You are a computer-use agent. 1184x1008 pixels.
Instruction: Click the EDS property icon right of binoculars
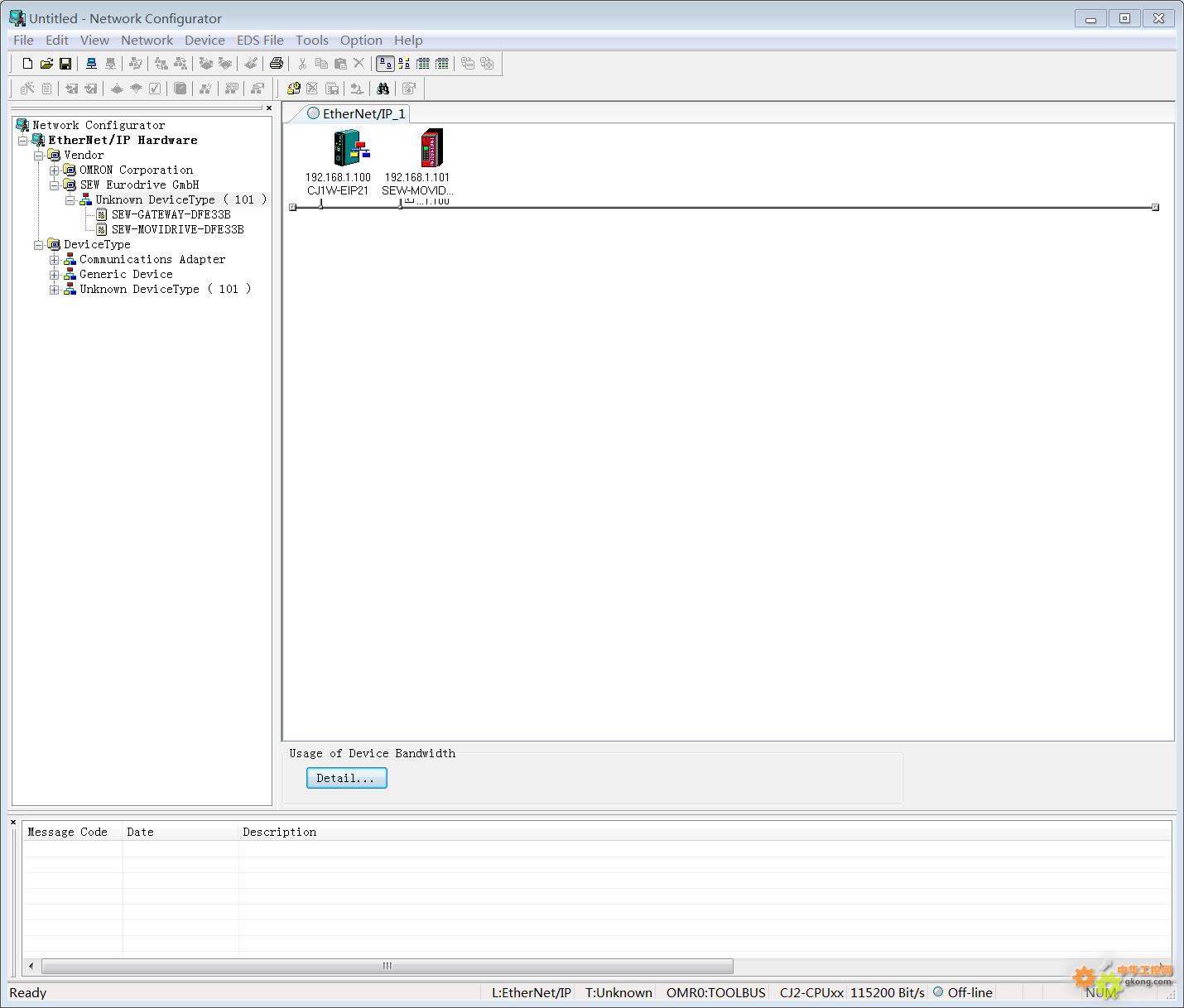(409, 89)
